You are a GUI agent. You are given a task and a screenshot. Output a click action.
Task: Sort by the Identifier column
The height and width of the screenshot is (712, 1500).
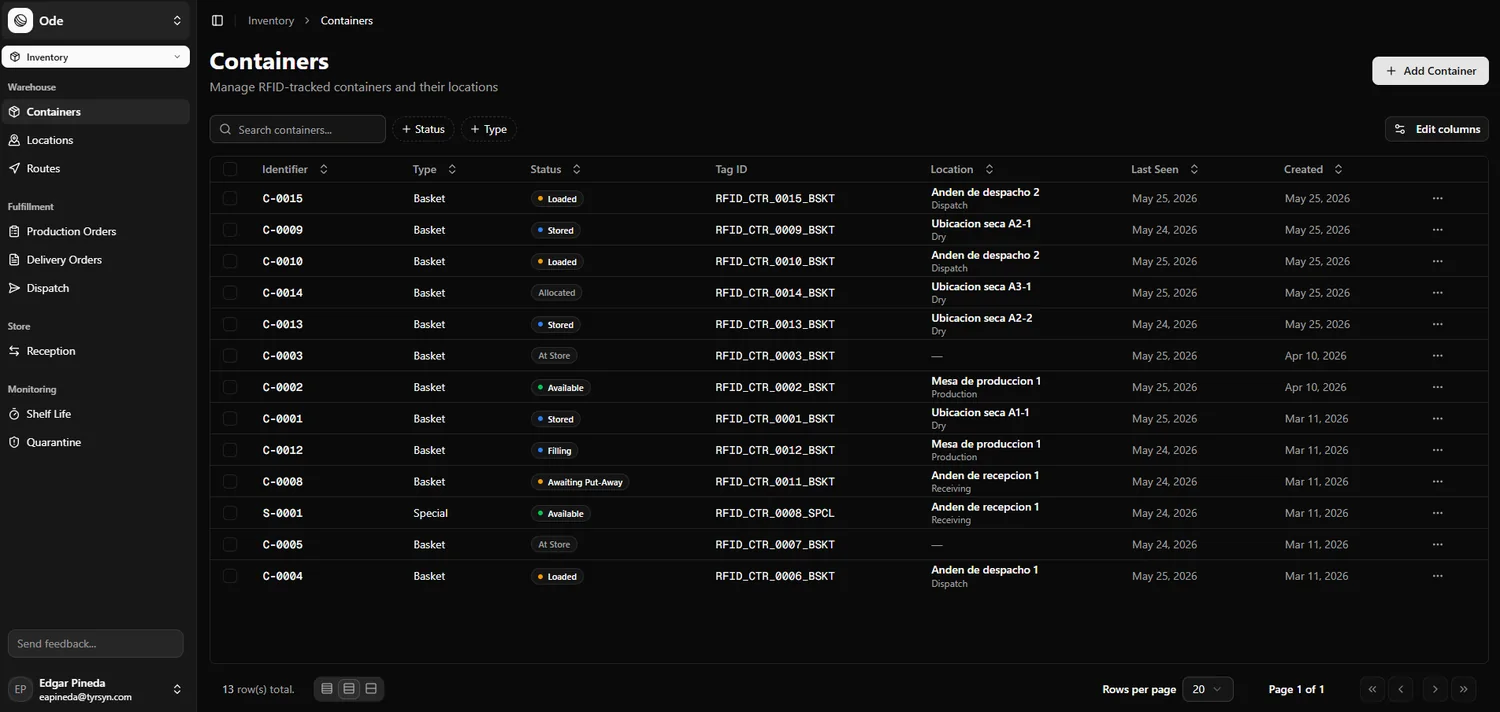pos(295,169)
